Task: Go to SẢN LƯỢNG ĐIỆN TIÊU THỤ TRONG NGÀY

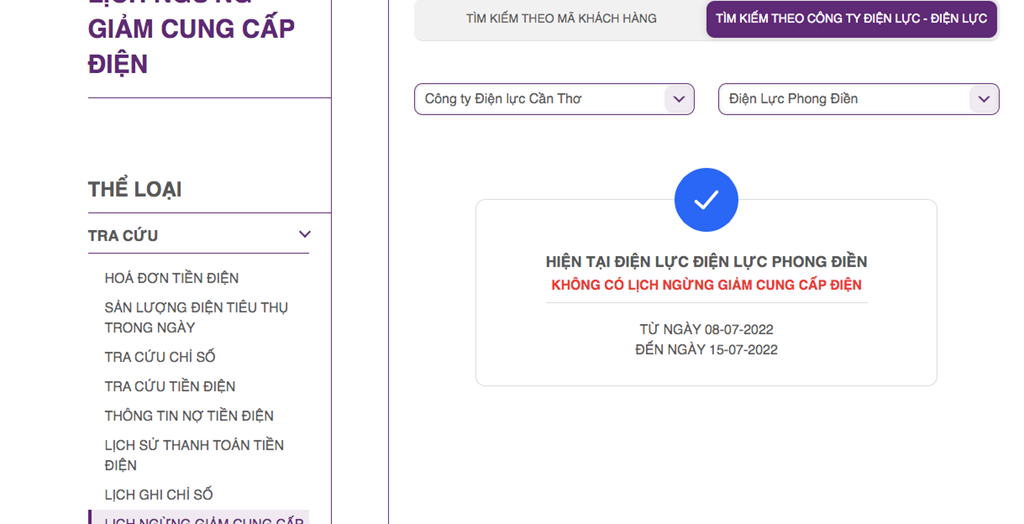Action: coord(196,317)
